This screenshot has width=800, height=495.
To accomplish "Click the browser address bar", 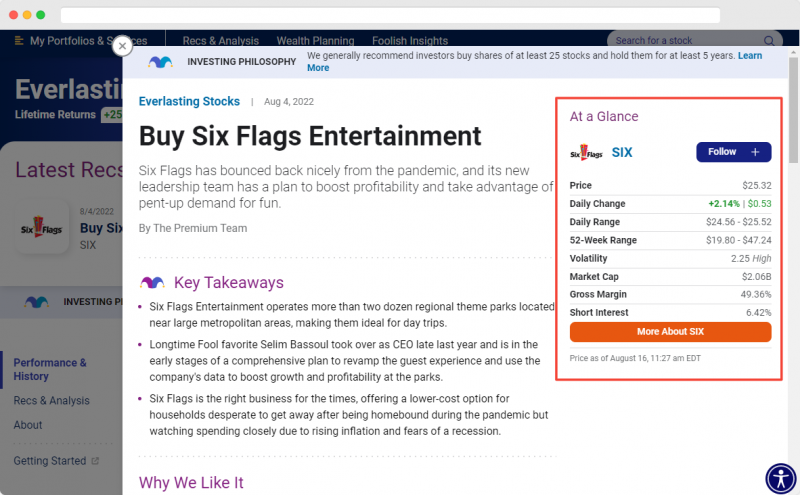I will coord(390,15).
